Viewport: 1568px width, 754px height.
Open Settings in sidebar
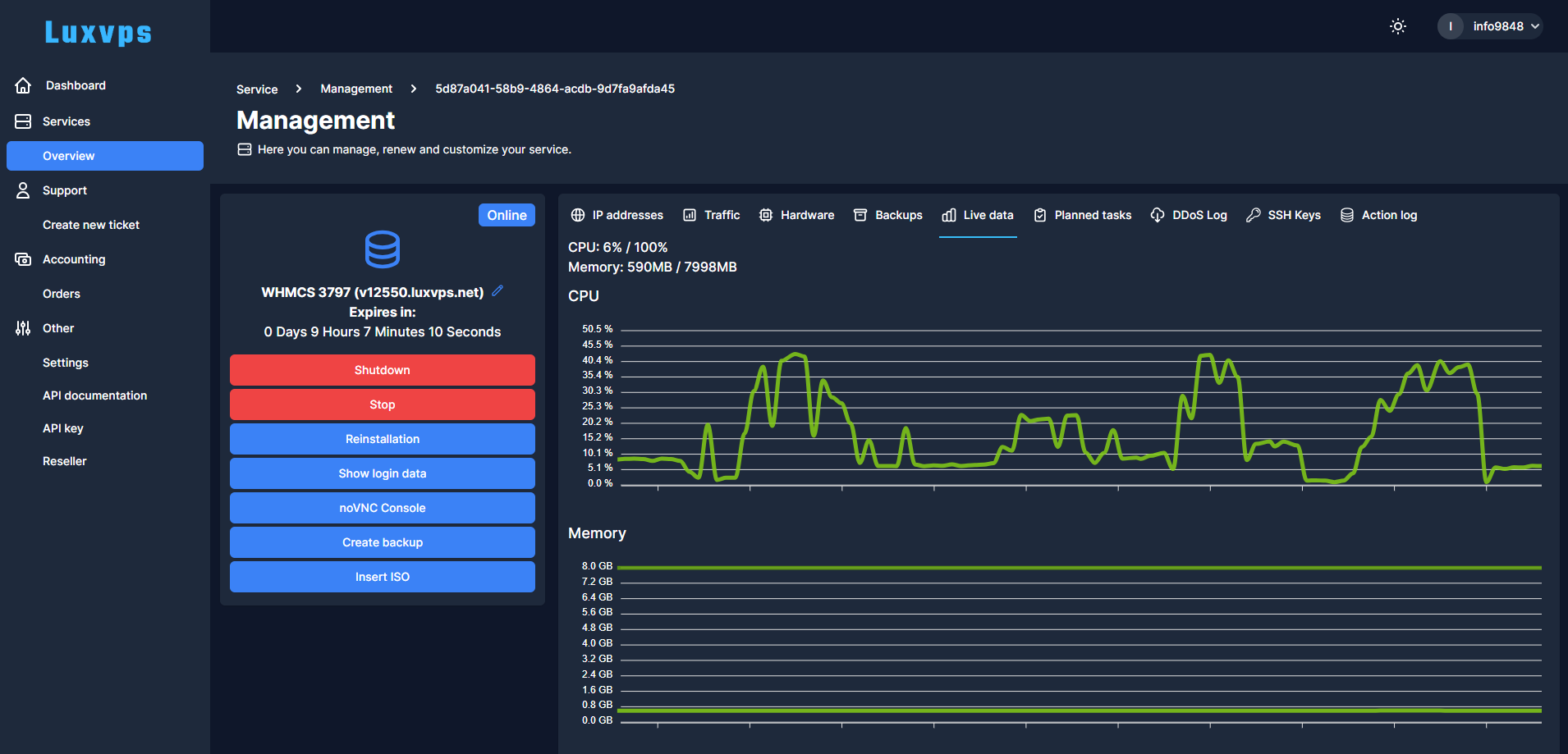point(66,363)
